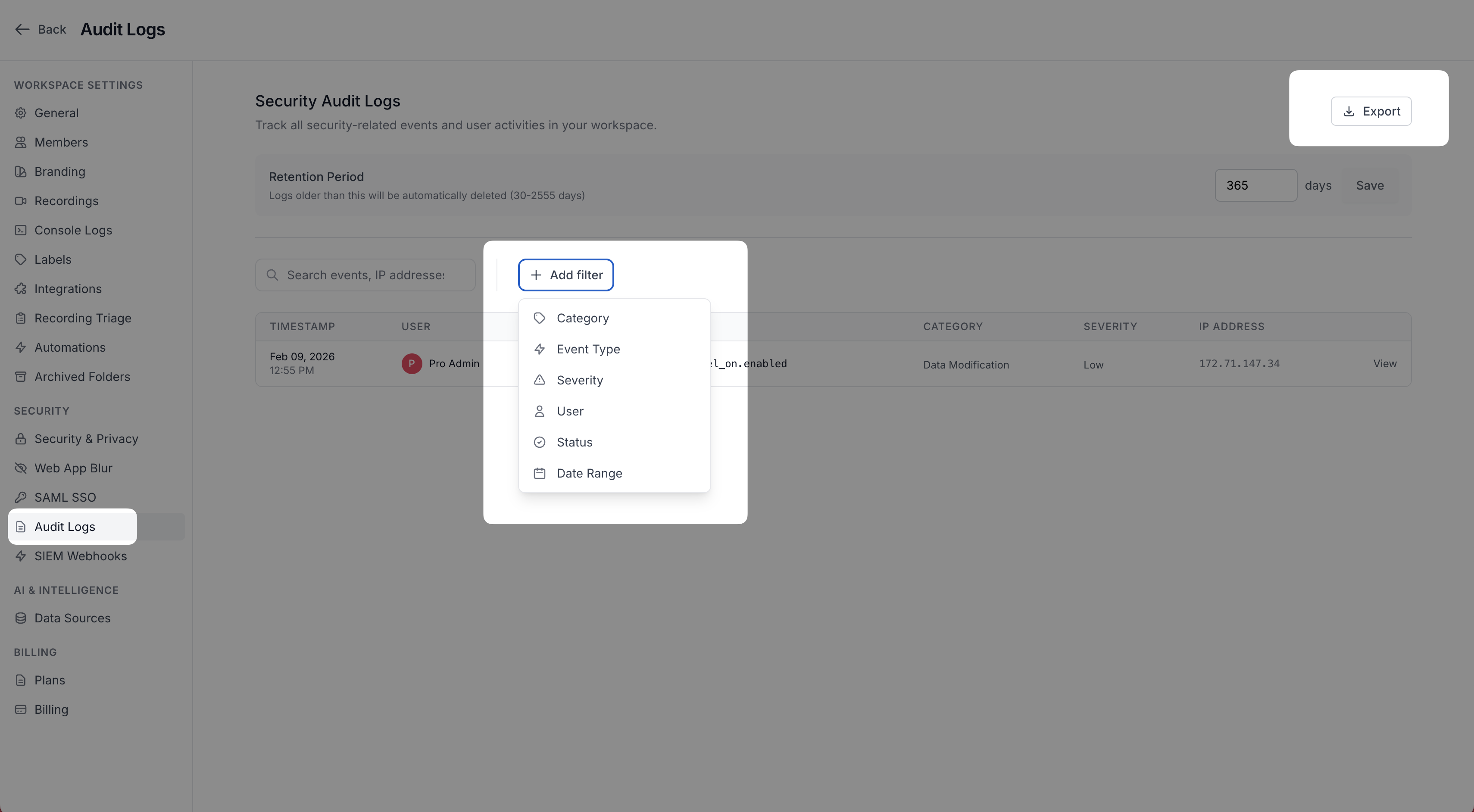Image resolution: width=1474 pixels, height=812 pixels.
Task: Pick the Severity filter option
Action: [579, 380]
